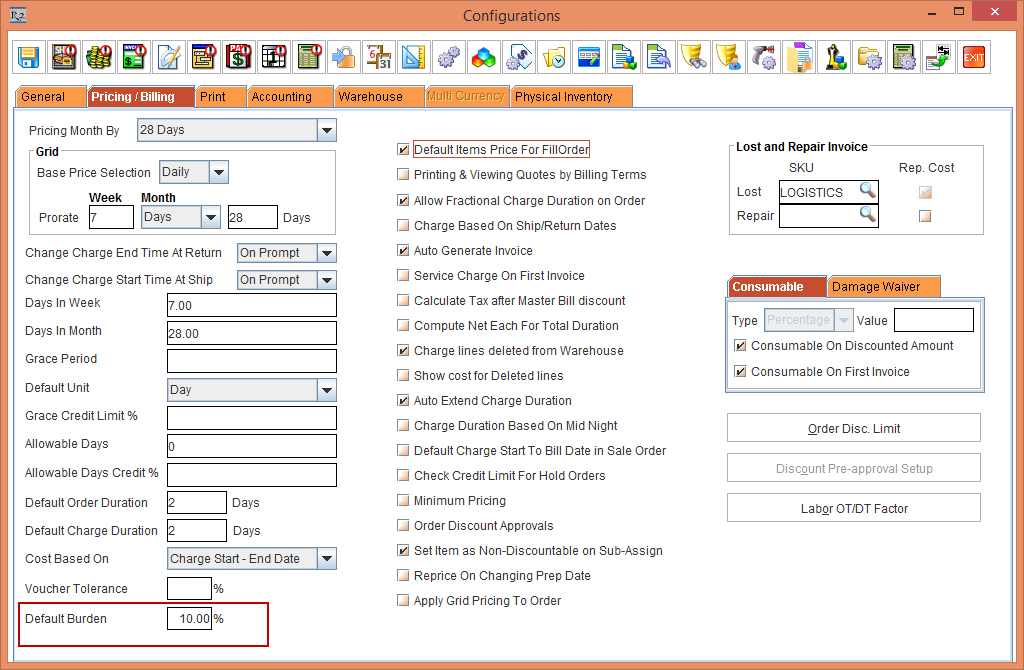Click the red EXIT toolbar icon
Screen dimensions: 1024x670
point(973,57)
